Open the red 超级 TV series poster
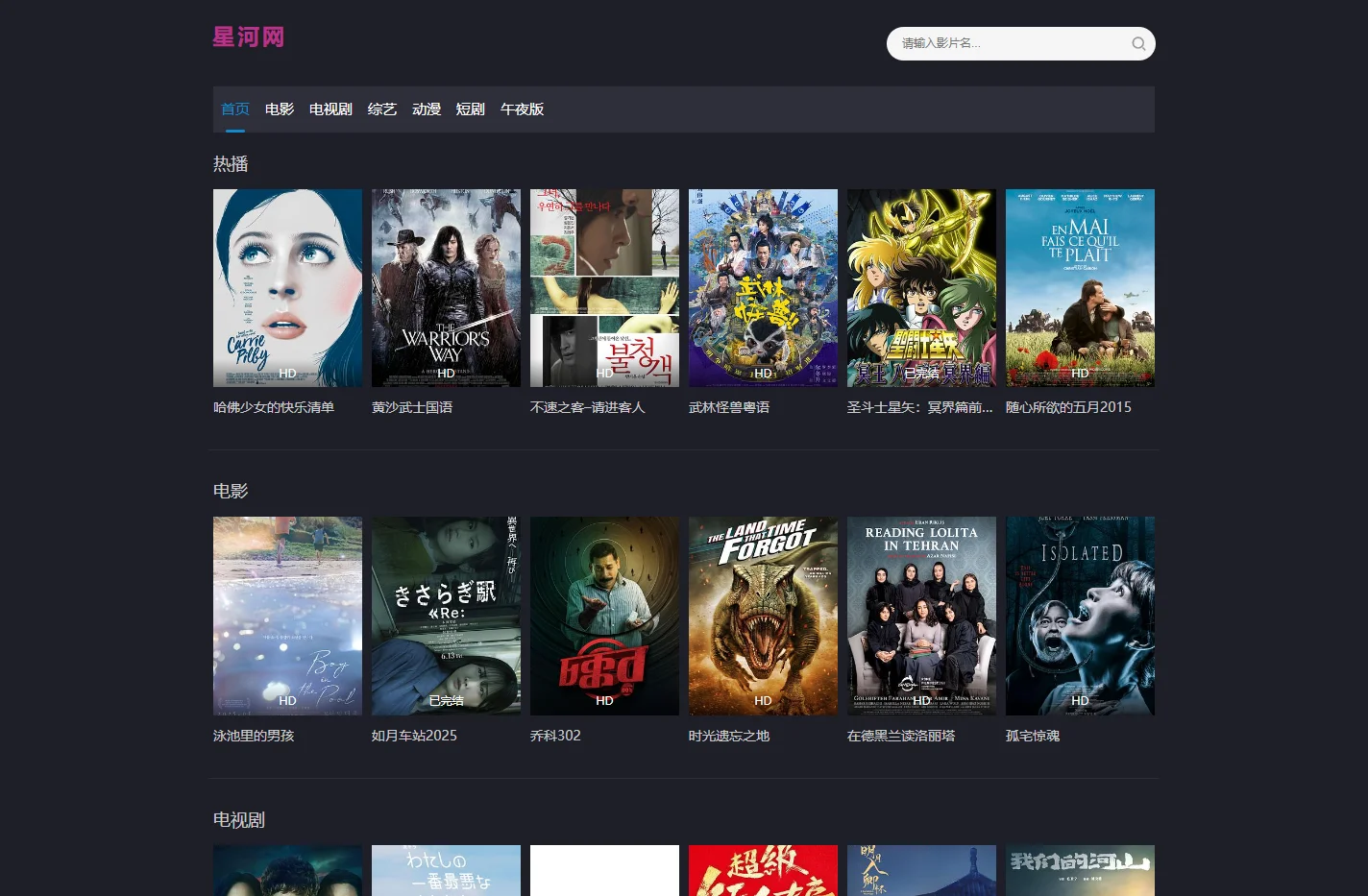This screenshot has height=896, width=1368. [763, 870]
